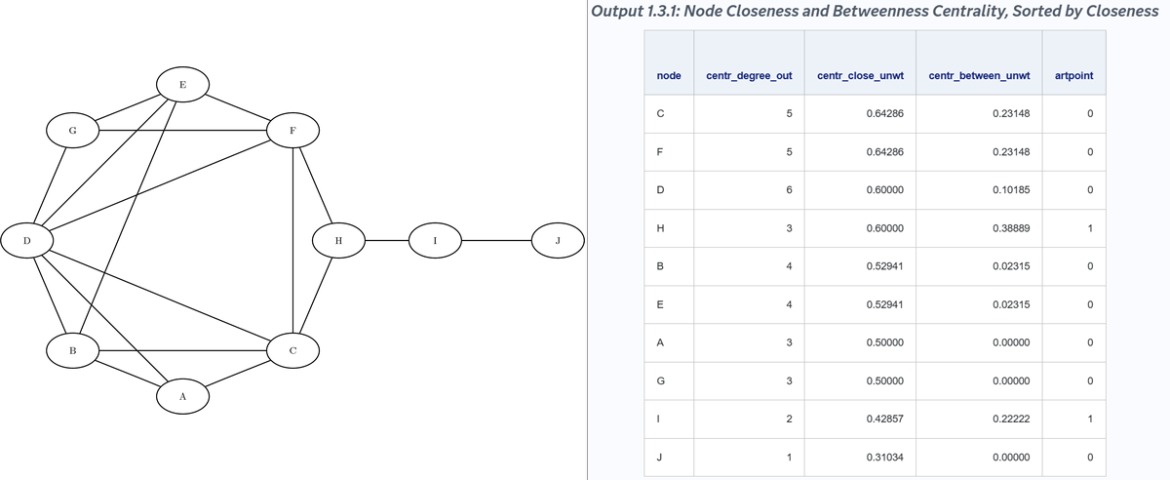
Task: Select graph node E at top
Action: coord(183,85)
